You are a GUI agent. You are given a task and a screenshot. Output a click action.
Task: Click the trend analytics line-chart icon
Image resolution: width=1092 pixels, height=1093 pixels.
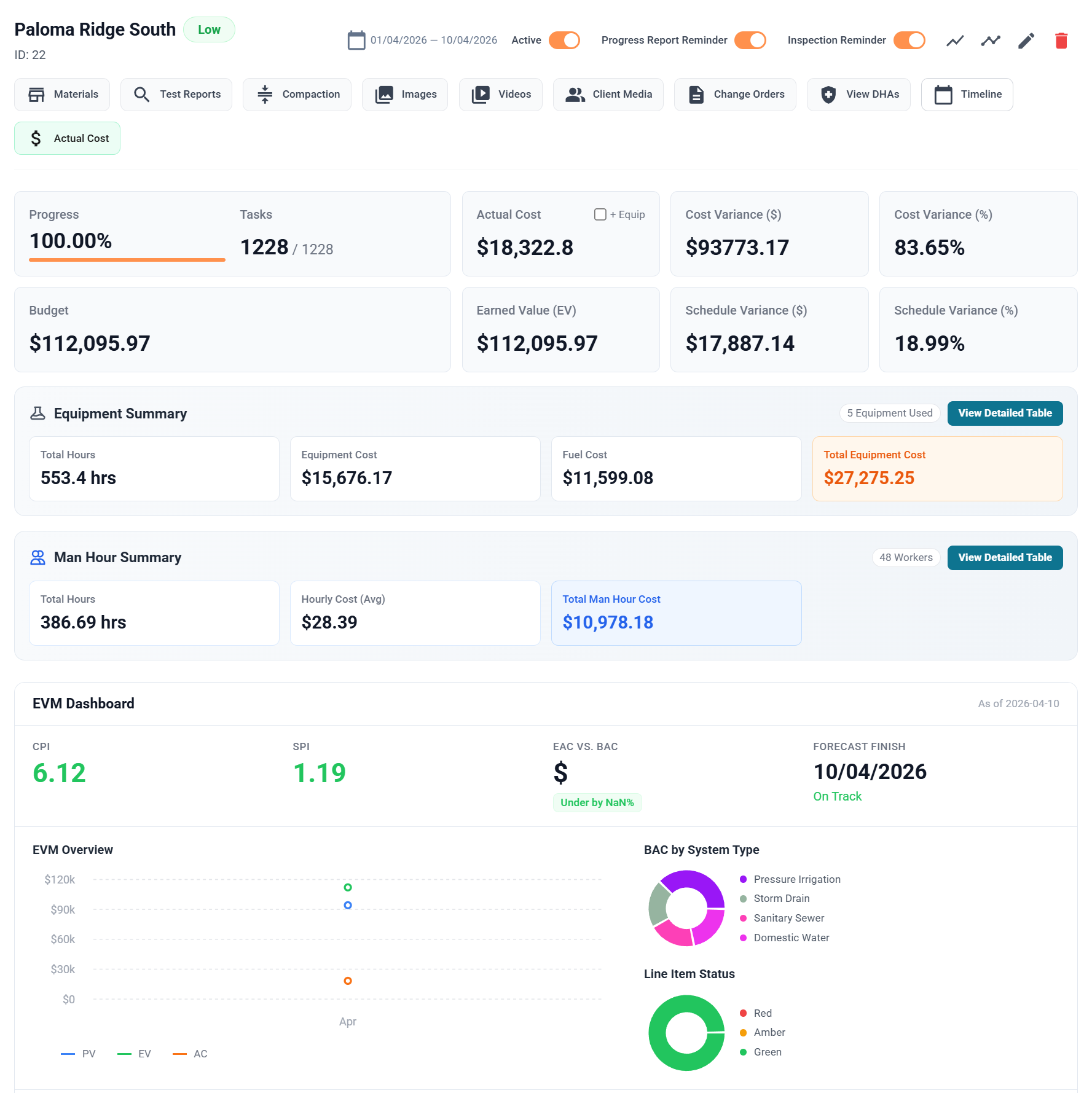tap(954, 41)
